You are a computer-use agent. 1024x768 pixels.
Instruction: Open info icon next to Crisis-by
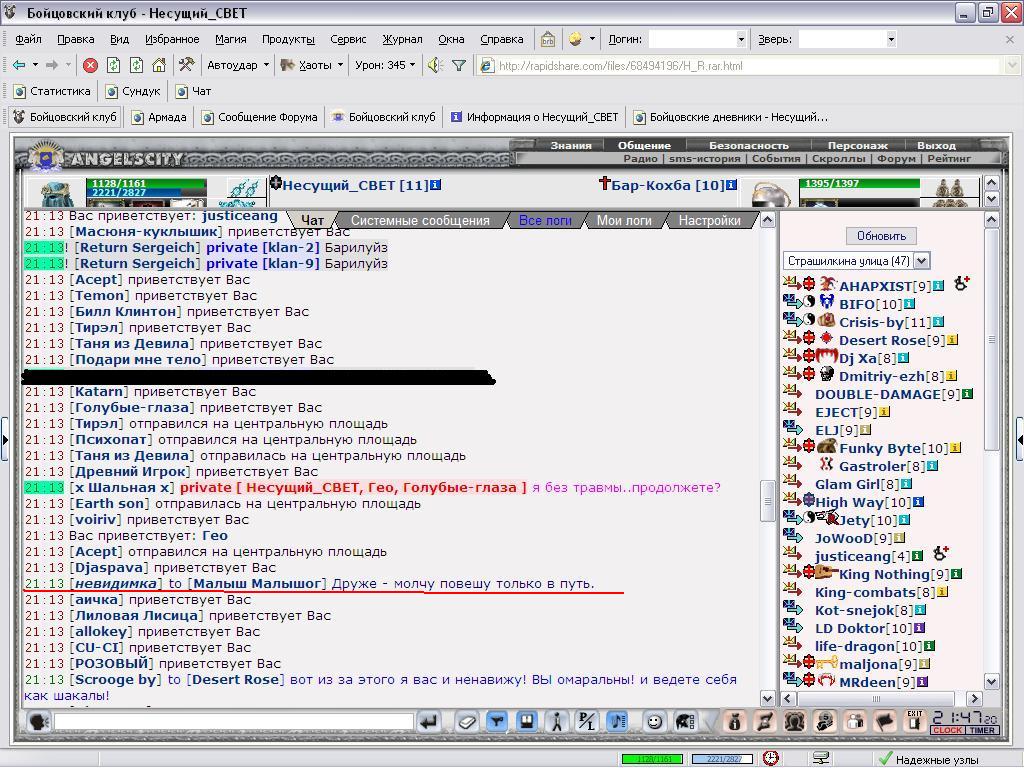pyautogui.click(x=938, y=322)
